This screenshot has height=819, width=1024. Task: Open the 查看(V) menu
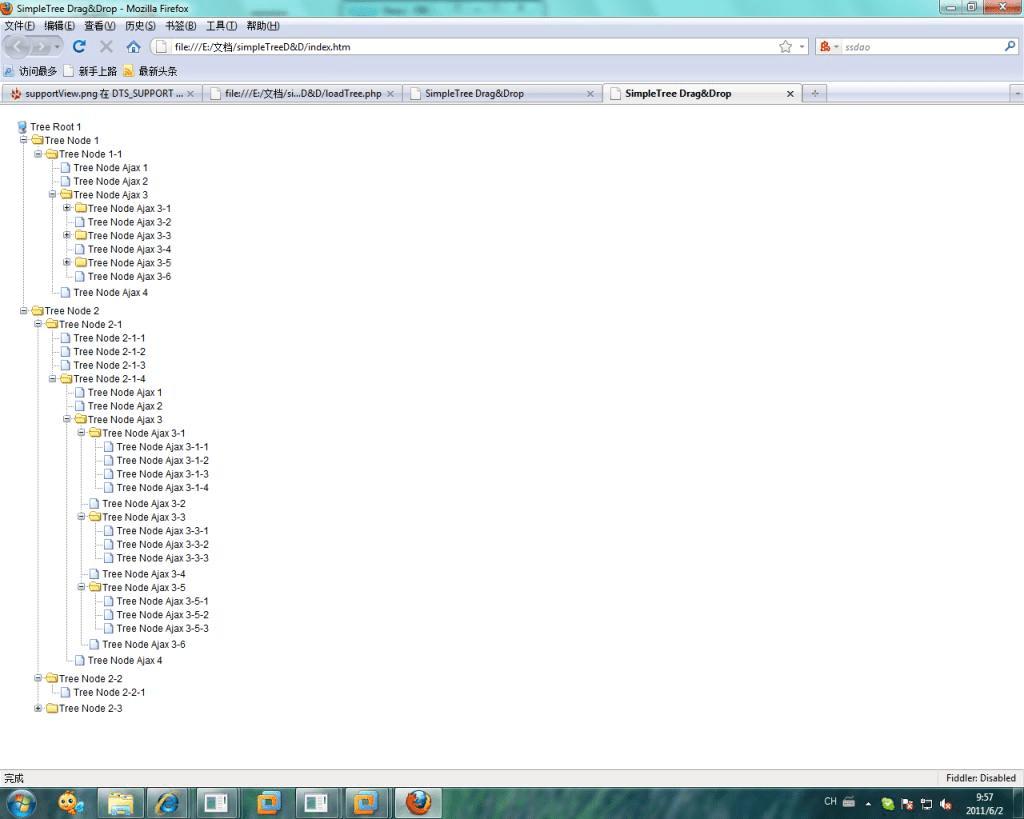click(100, 25)
